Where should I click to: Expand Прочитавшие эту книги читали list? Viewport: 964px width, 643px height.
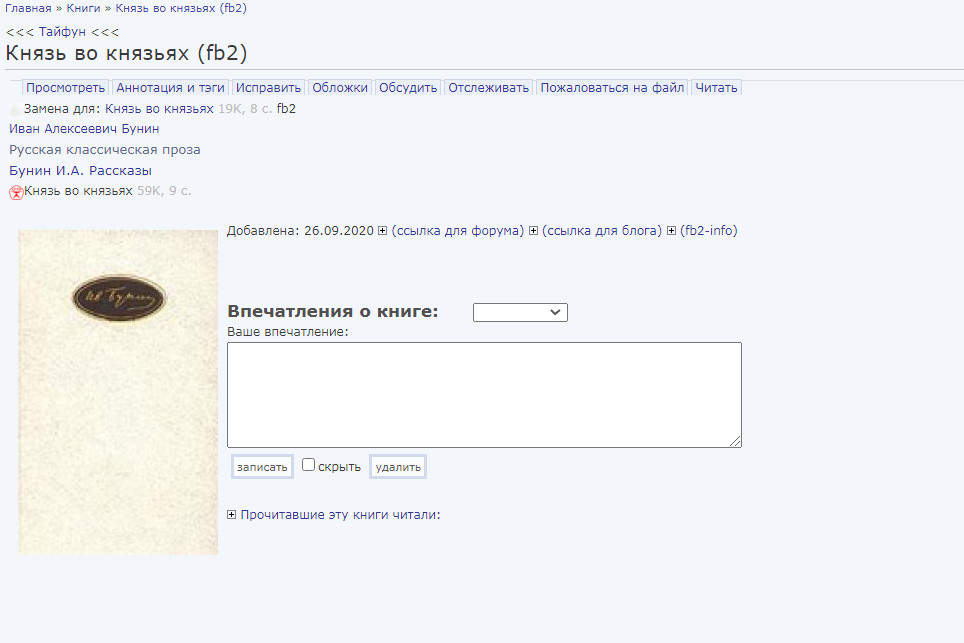click(x=232, y=515)
